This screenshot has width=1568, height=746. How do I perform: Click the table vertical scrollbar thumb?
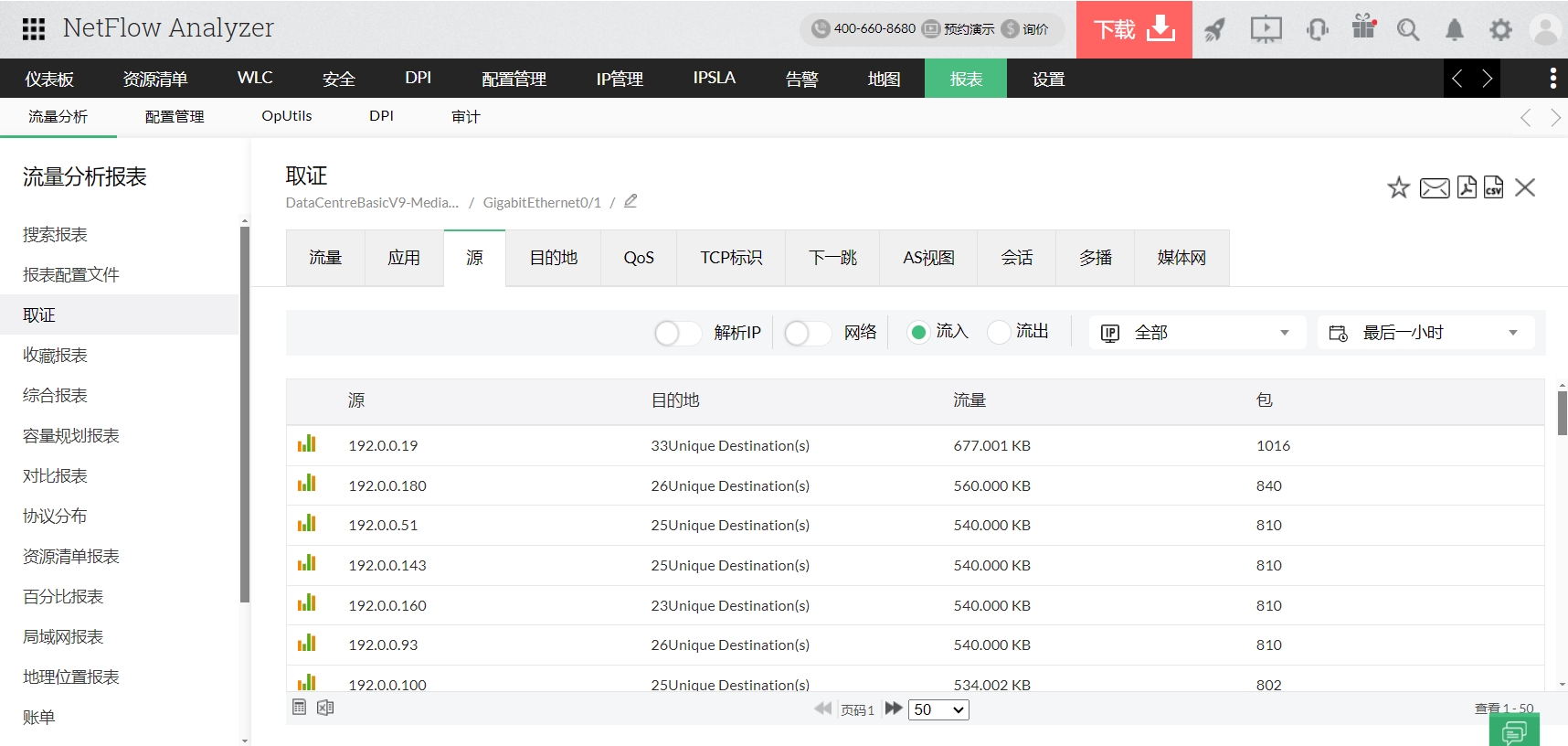pos(1562,412)
